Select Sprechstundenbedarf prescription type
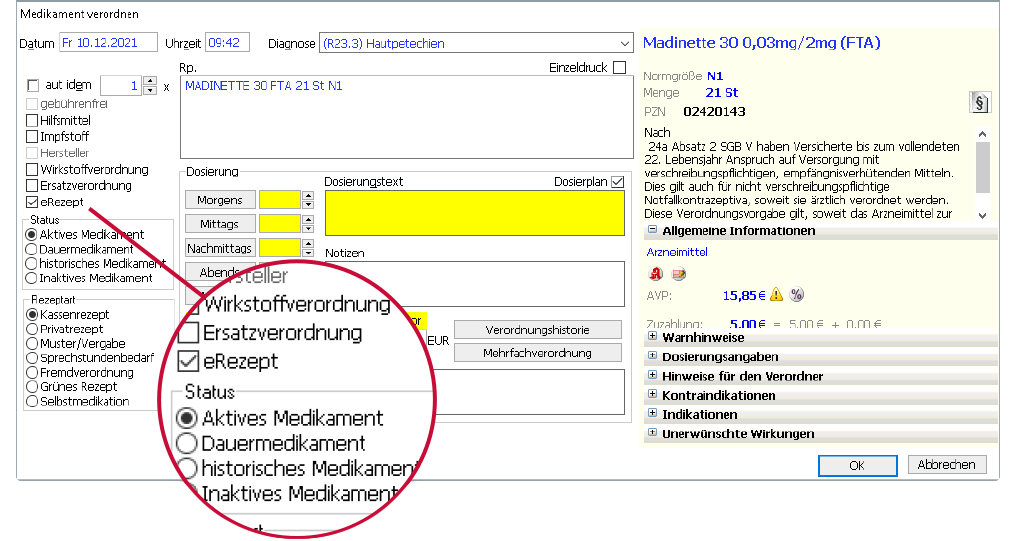Image resolution: width=1017 pixels, height=541 pixels. pyautogui.click(x=32, y=358)
